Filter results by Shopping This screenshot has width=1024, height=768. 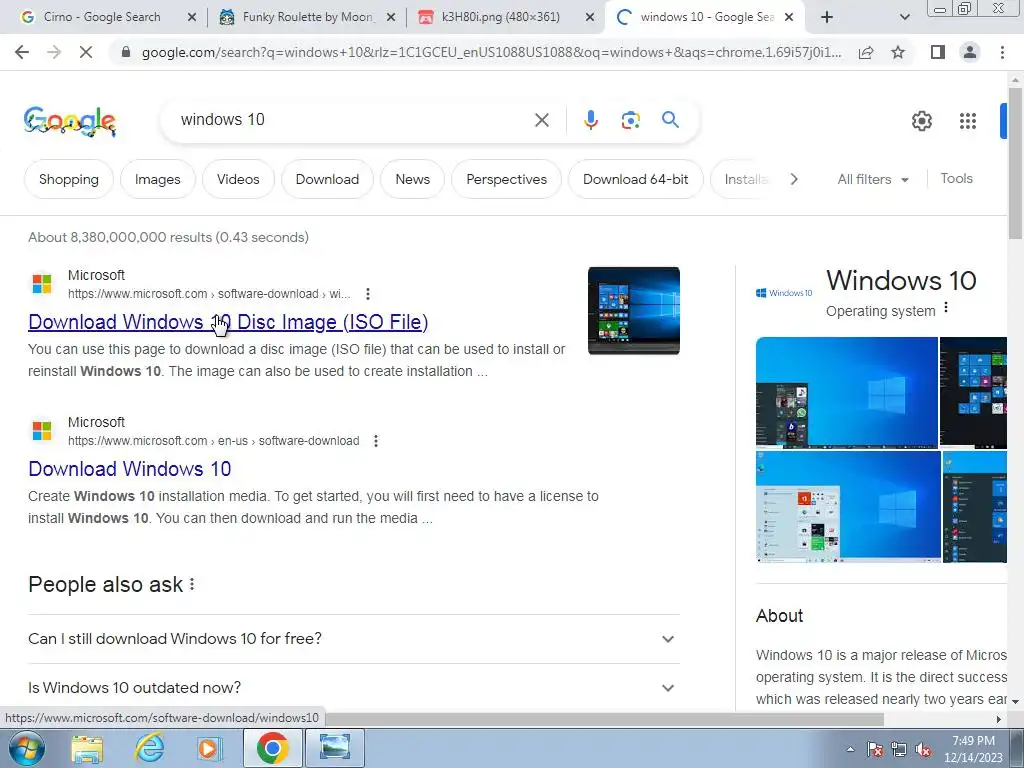(x=69, y=179)
